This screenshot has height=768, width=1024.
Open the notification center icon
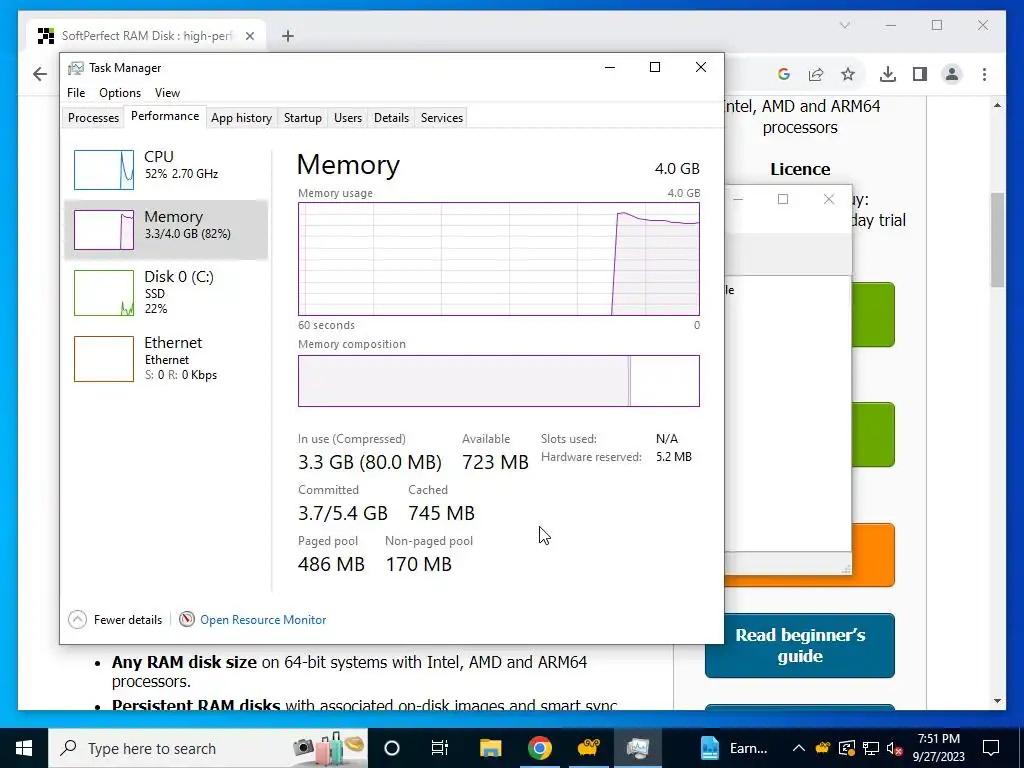coord(991,748)
